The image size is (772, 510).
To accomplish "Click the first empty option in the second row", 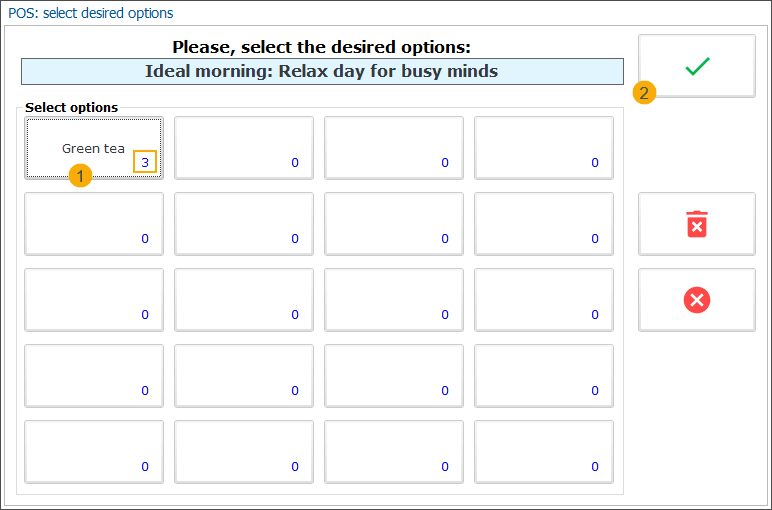I will tap(94, 224).
